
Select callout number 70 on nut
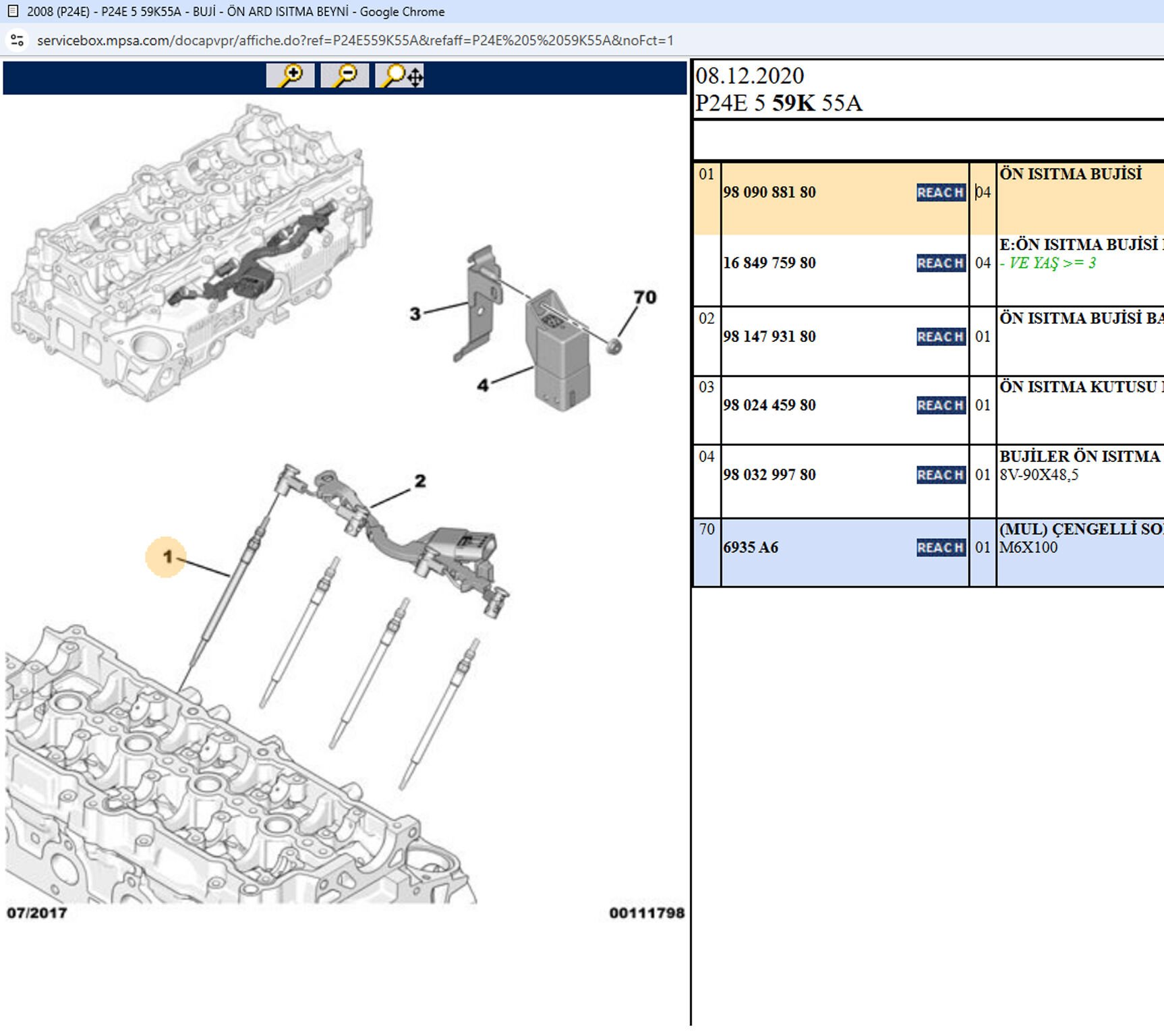coord(644,297)
